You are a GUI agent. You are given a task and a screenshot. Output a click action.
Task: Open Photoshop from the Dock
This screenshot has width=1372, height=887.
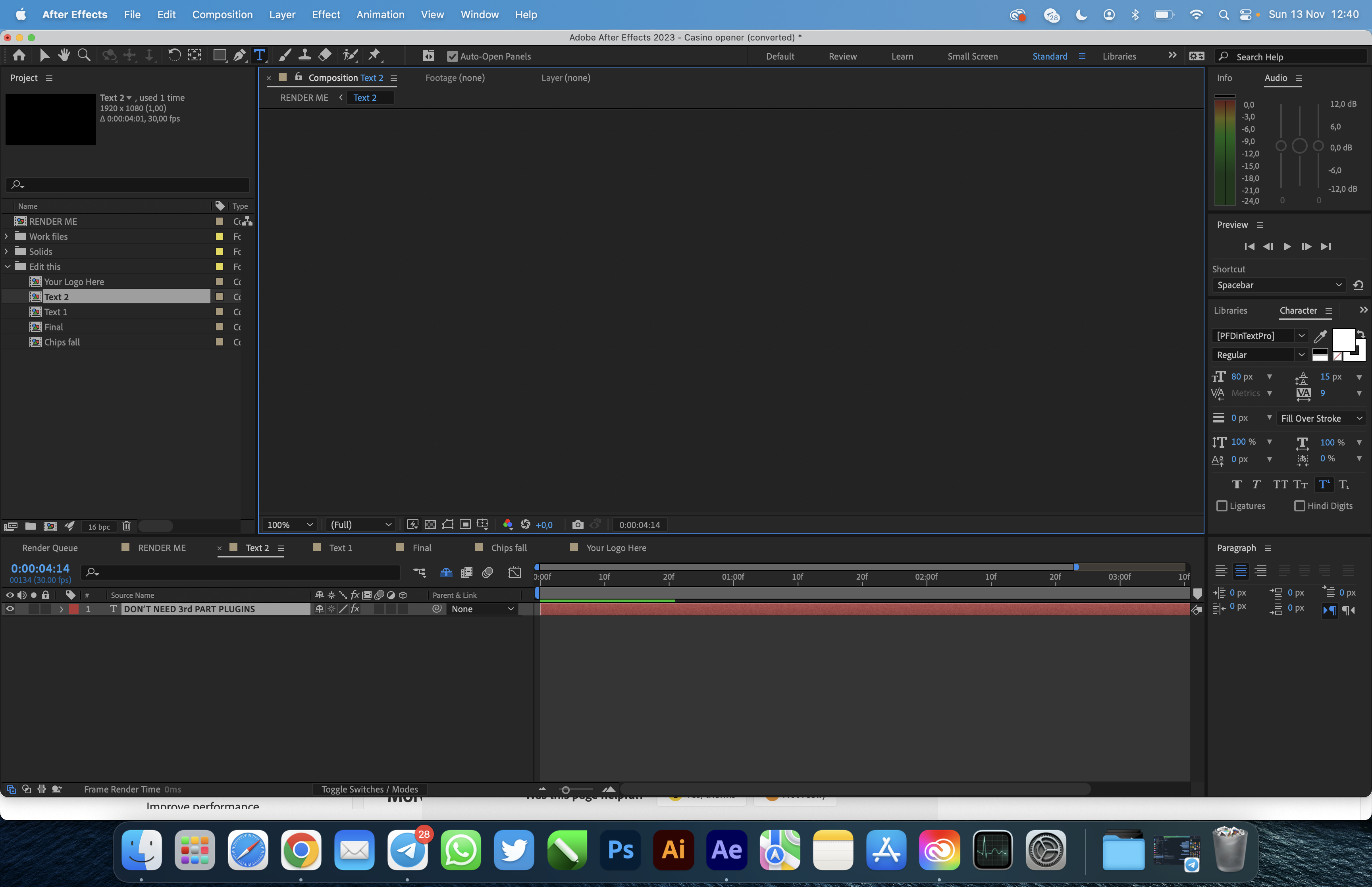pyautogui.click(x=620, y=850)
